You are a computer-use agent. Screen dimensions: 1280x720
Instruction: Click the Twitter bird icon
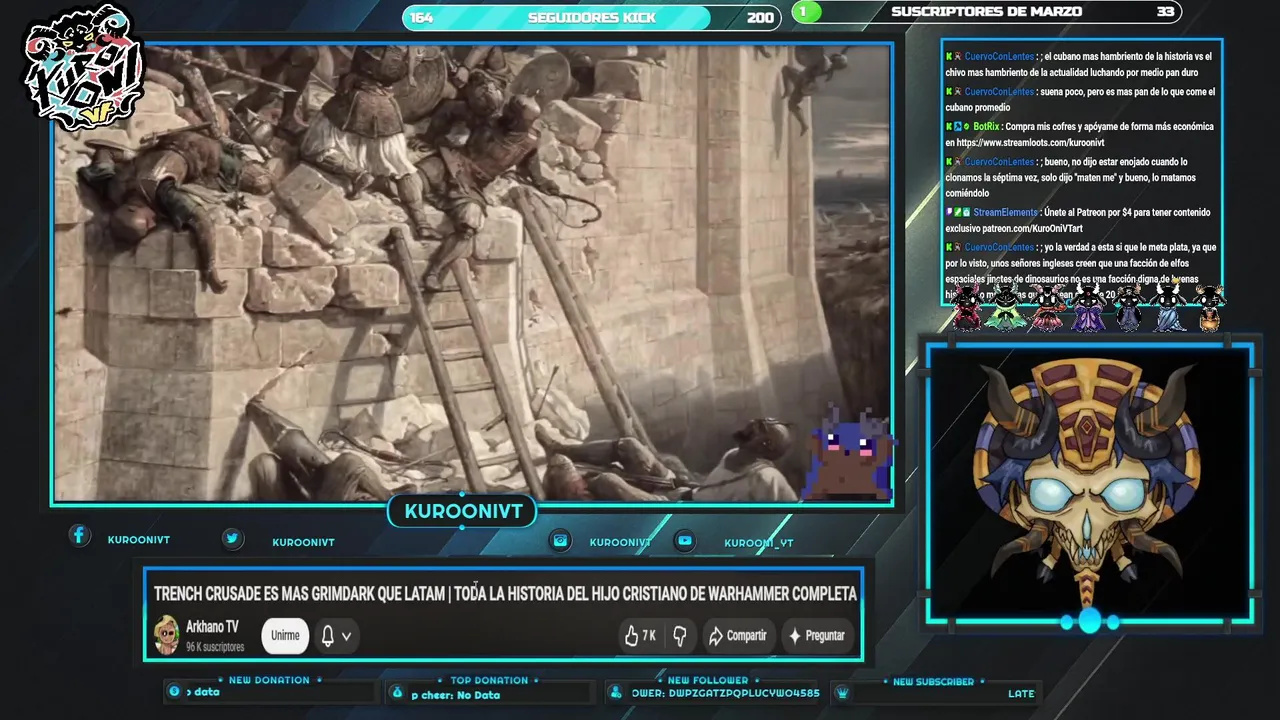click(232, 539)
